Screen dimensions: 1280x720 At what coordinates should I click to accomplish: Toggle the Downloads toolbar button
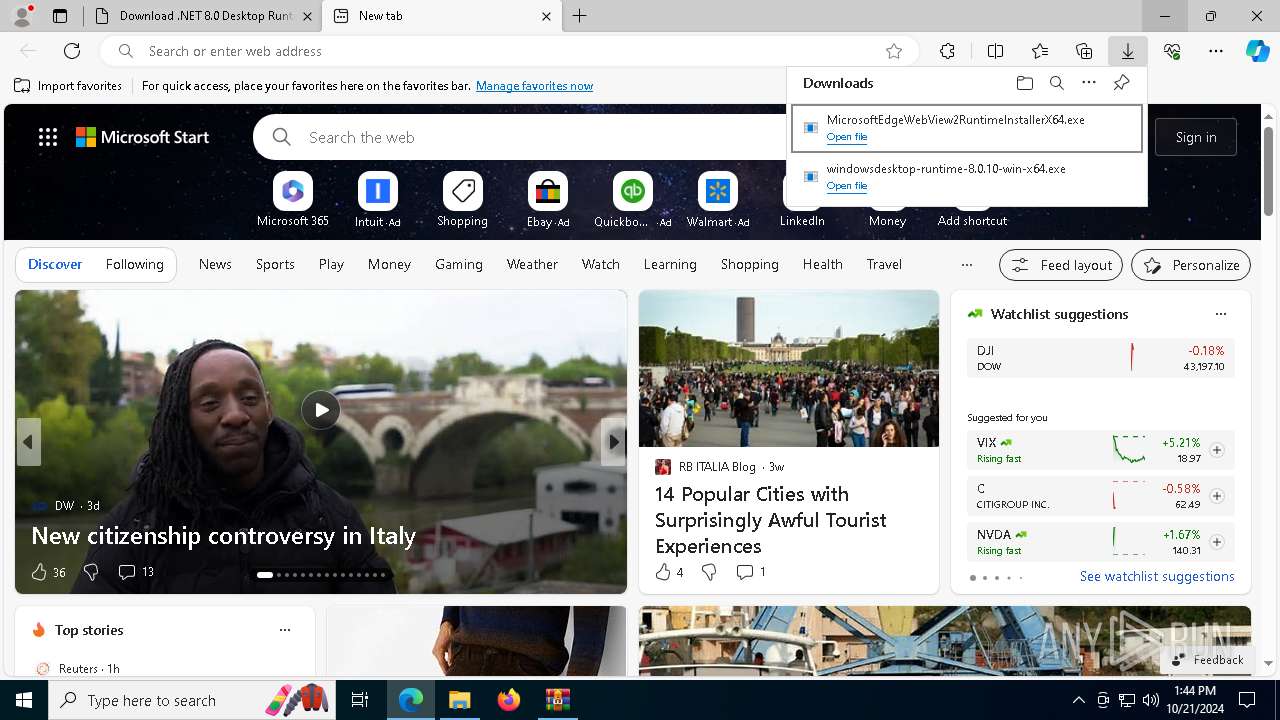1127,51
